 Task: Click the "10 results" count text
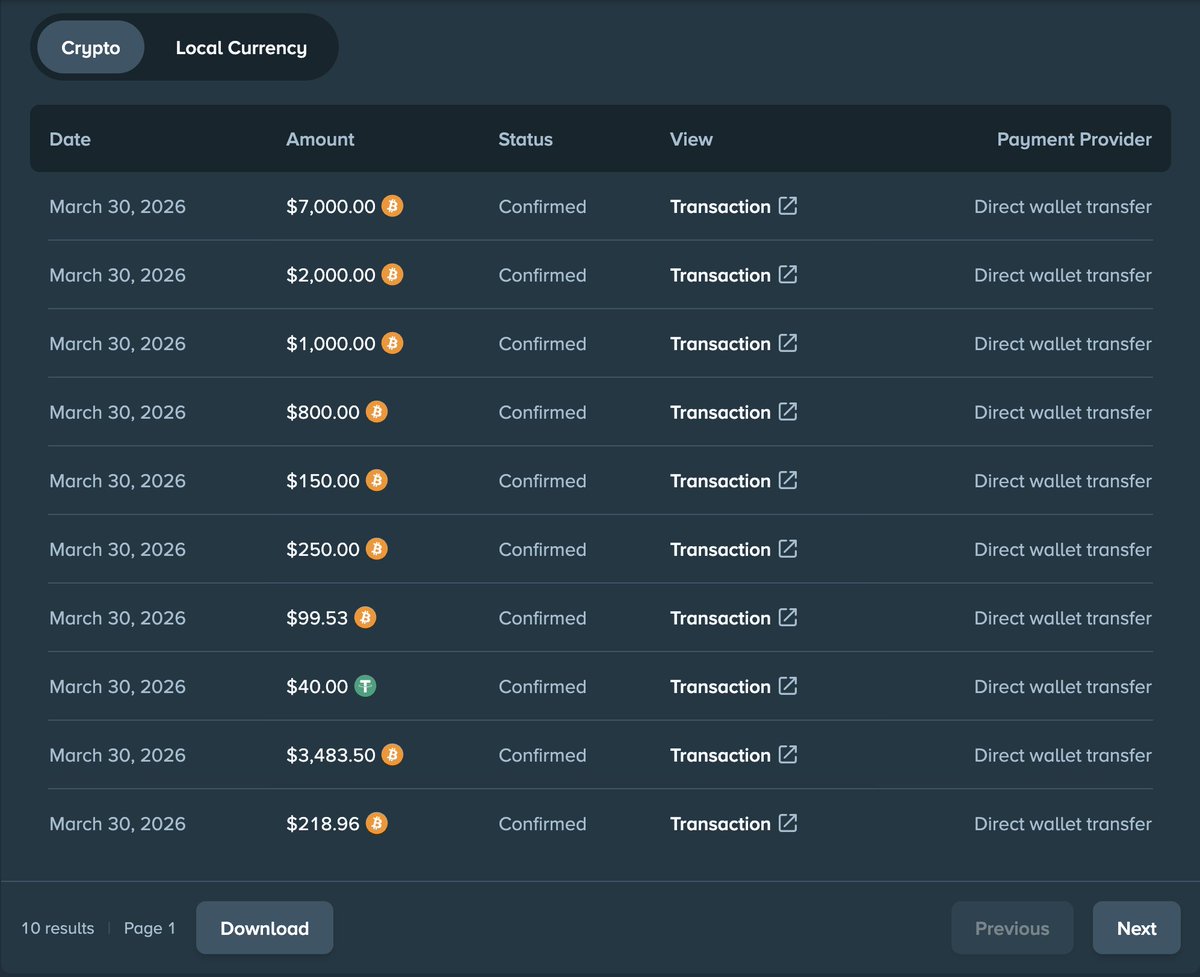(58, 928)
